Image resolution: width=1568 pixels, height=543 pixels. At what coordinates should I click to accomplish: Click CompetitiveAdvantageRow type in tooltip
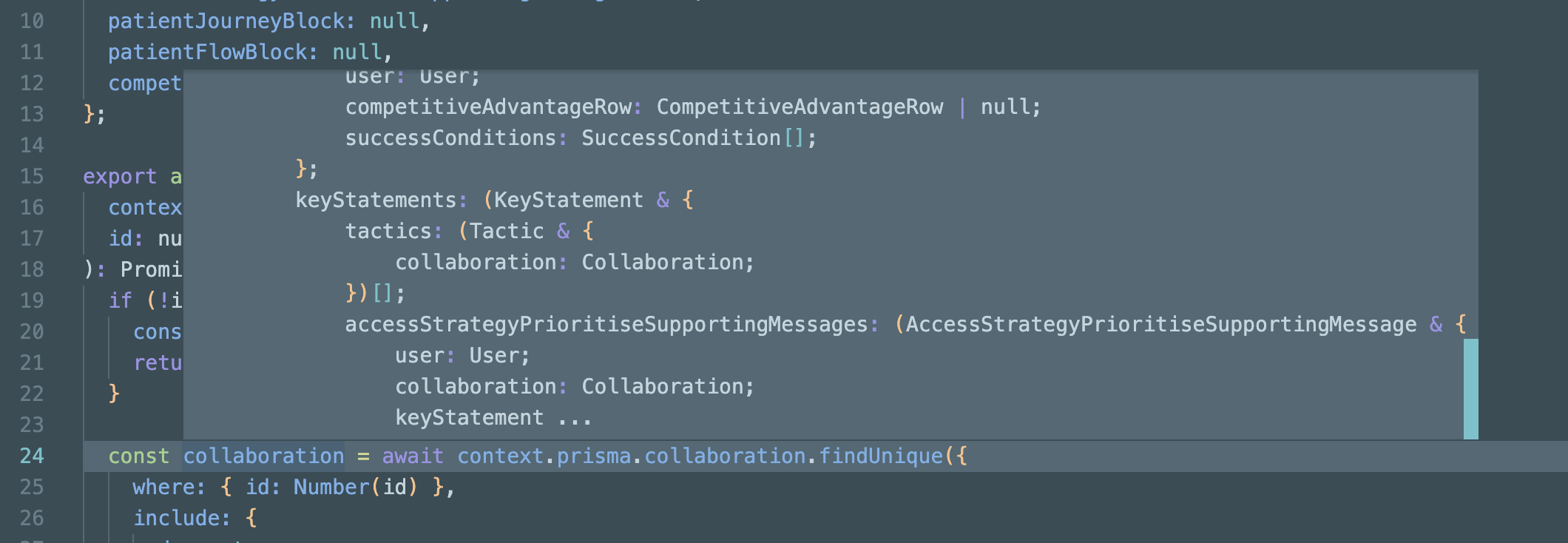pos(800,107)
